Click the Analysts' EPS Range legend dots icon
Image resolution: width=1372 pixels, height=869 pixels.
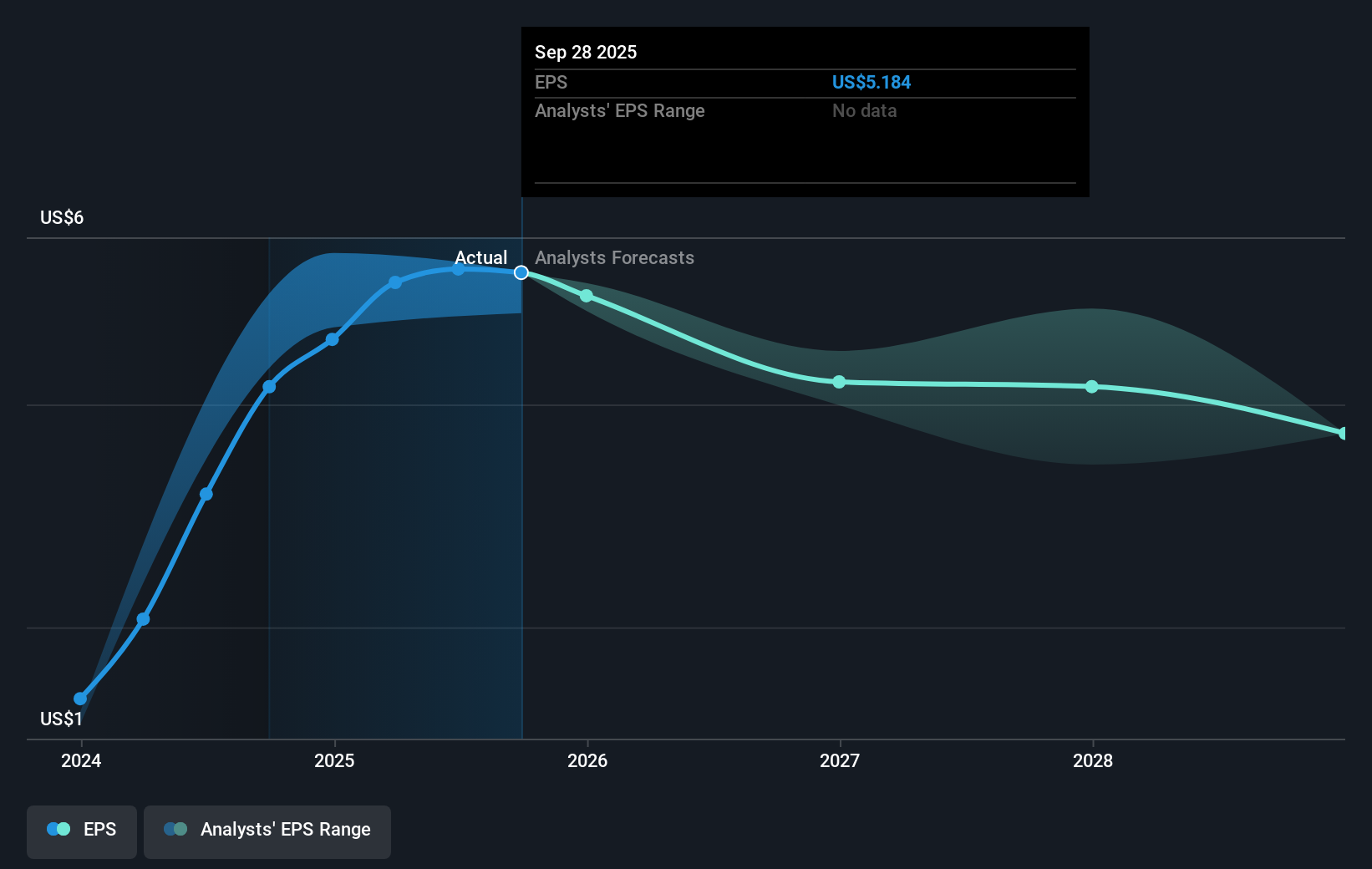[175, 829]
